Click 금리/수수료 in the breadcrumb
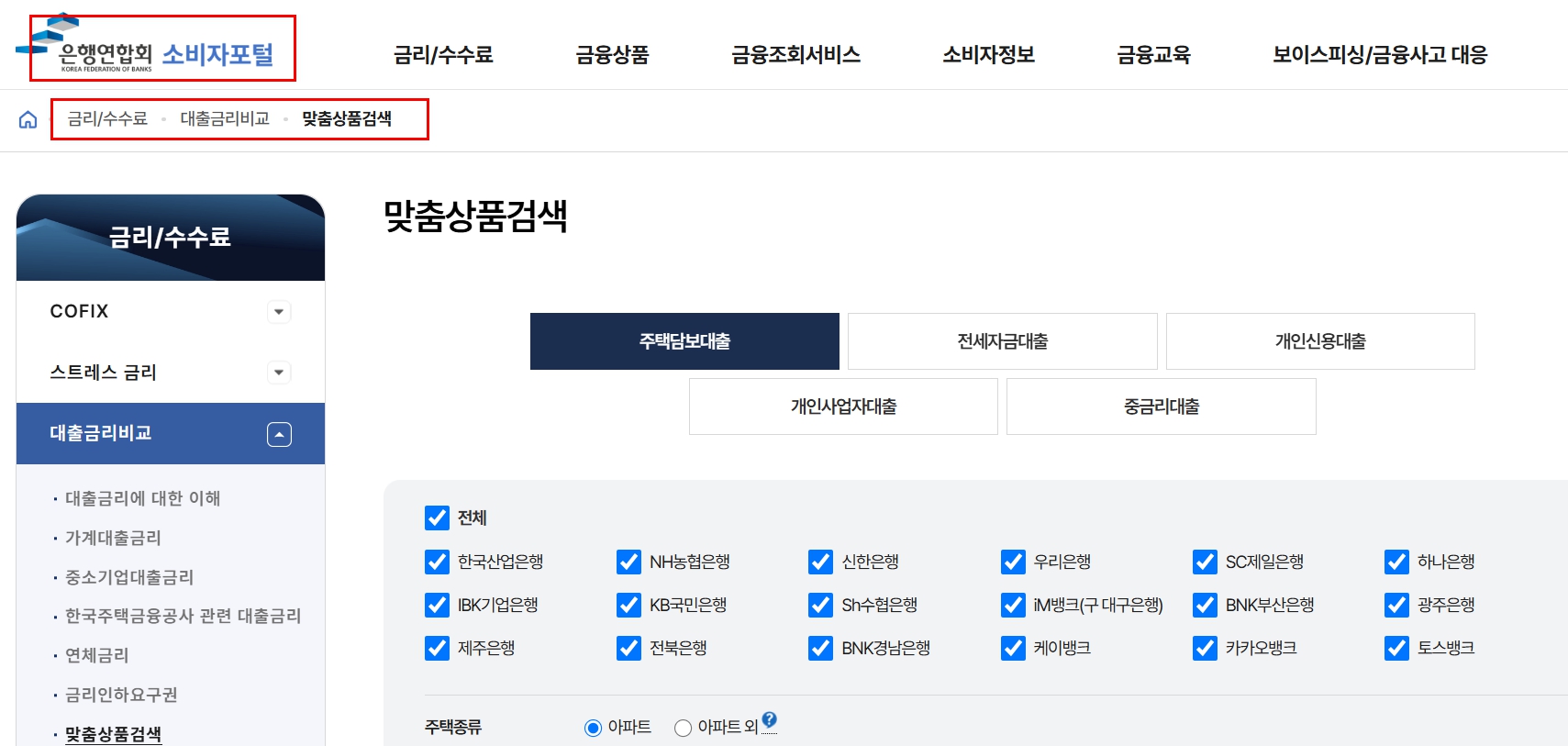 (x=107, y=118)
